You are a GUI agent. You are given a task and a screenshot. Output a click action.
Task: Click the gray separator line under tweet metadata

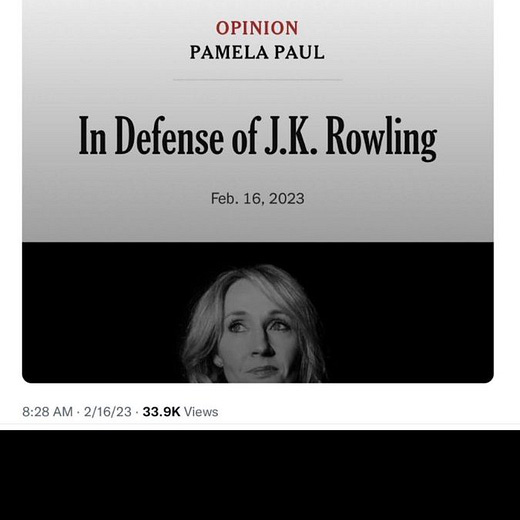point(260,426)
